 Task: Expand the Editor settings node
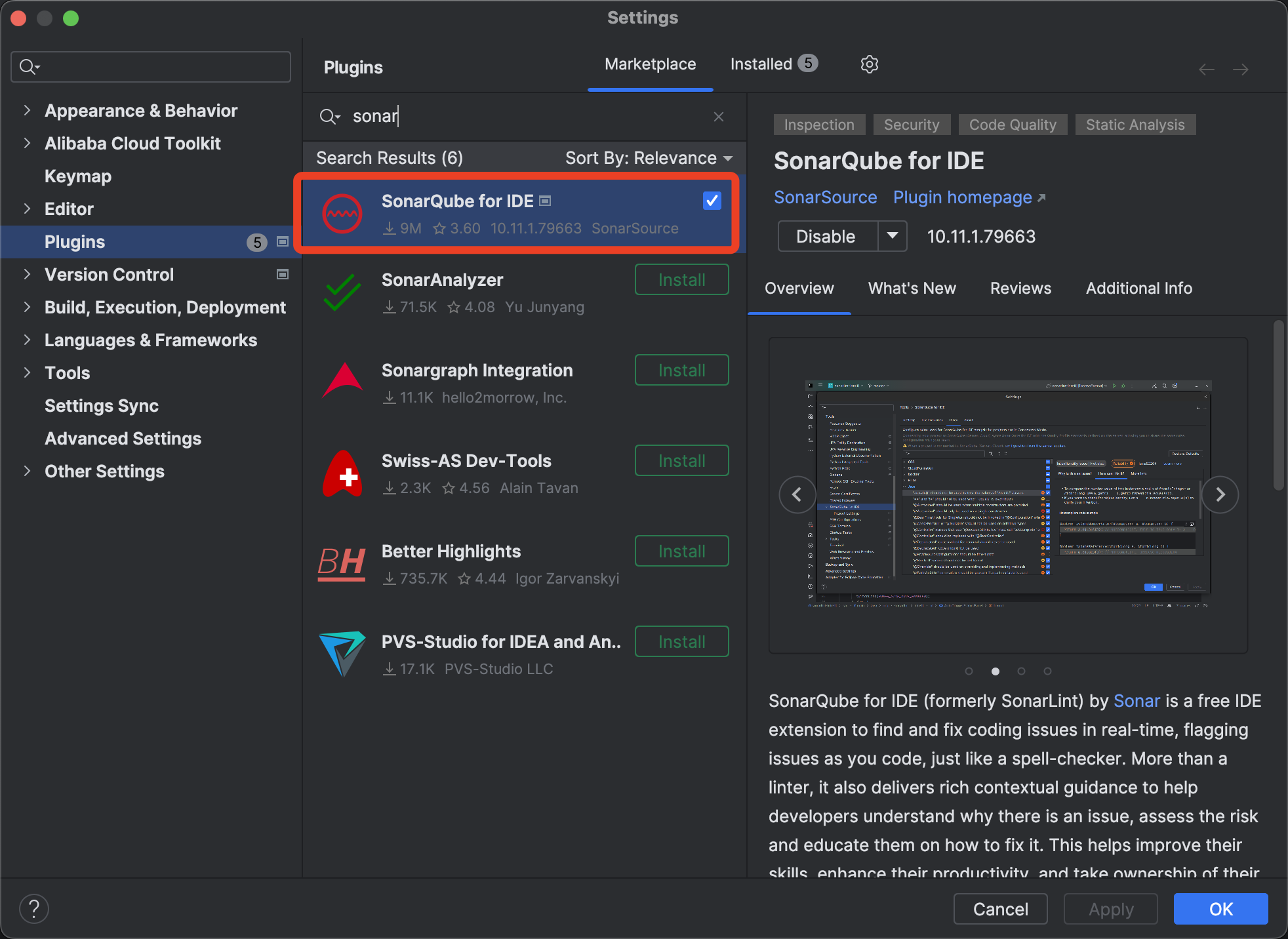pyautogui.click(x=27, y=209)
